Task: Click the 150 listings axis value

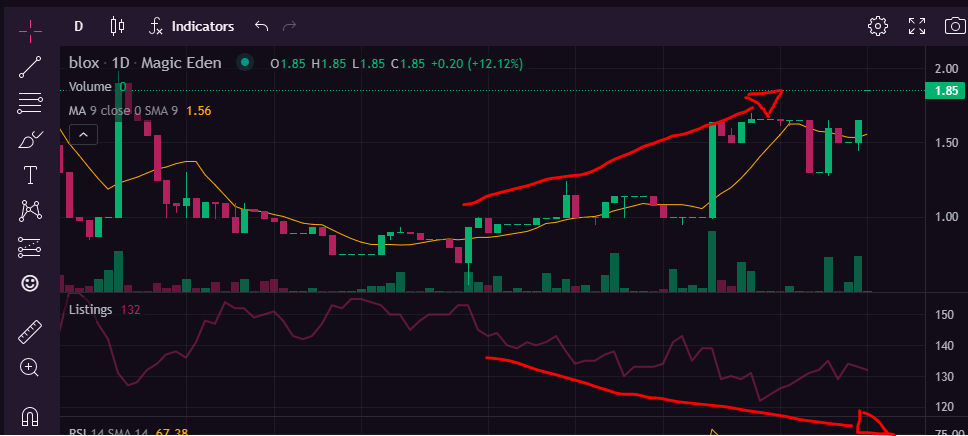Action: click(x=945, y=315)
